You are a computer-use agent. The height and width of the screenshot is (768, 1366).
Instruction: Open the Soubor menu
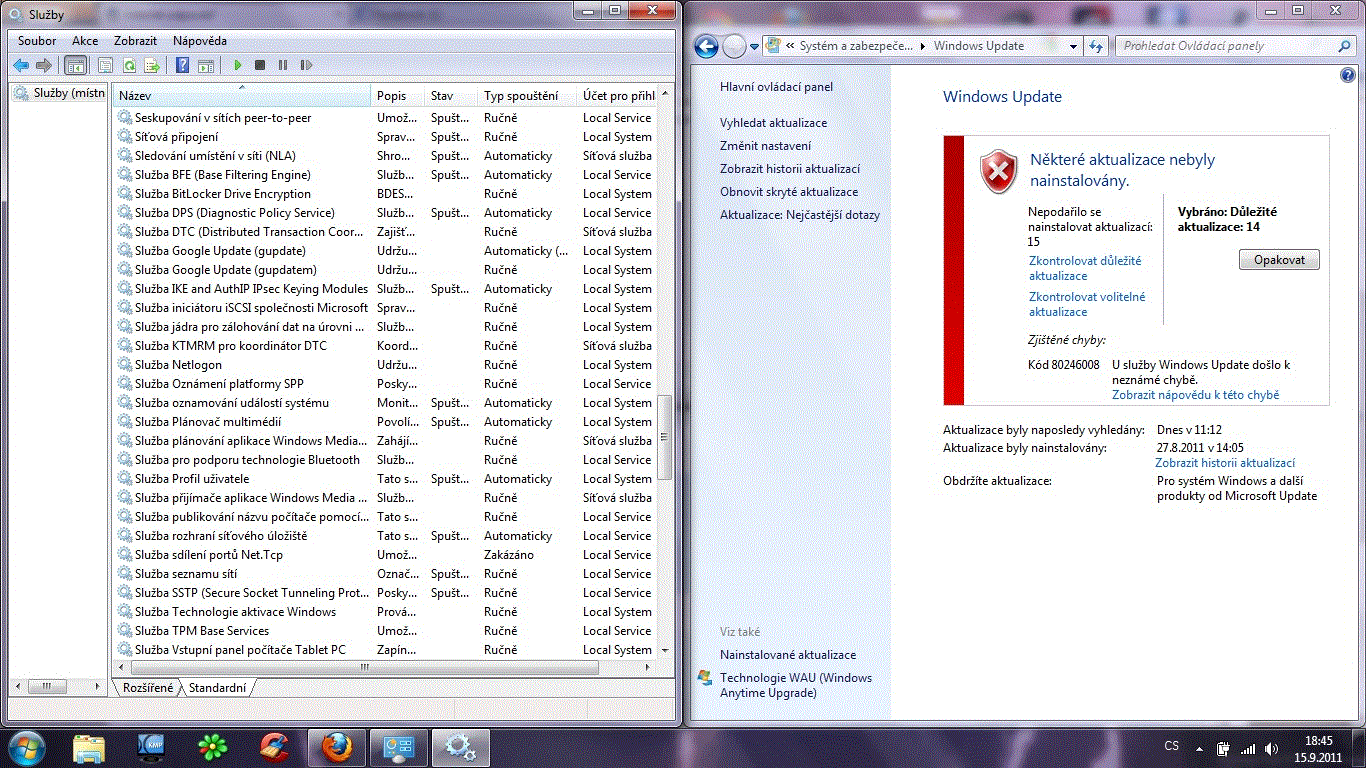click(37, 41)
